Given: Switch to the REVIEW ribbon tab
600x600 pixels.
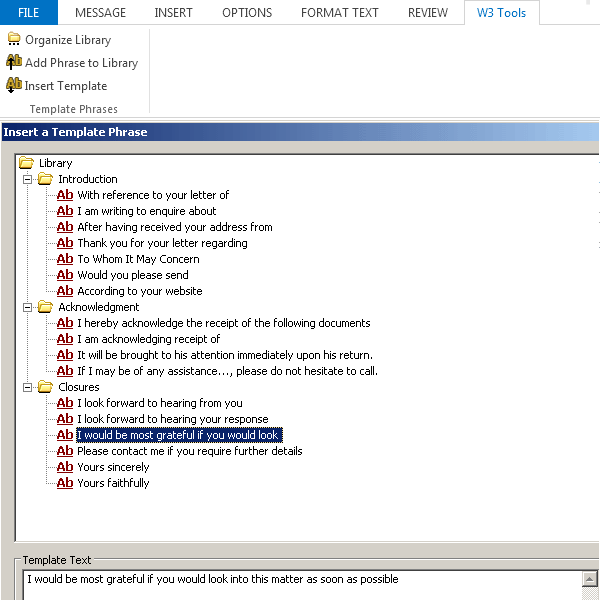Looking at the screenshot, I should (427, 13).
